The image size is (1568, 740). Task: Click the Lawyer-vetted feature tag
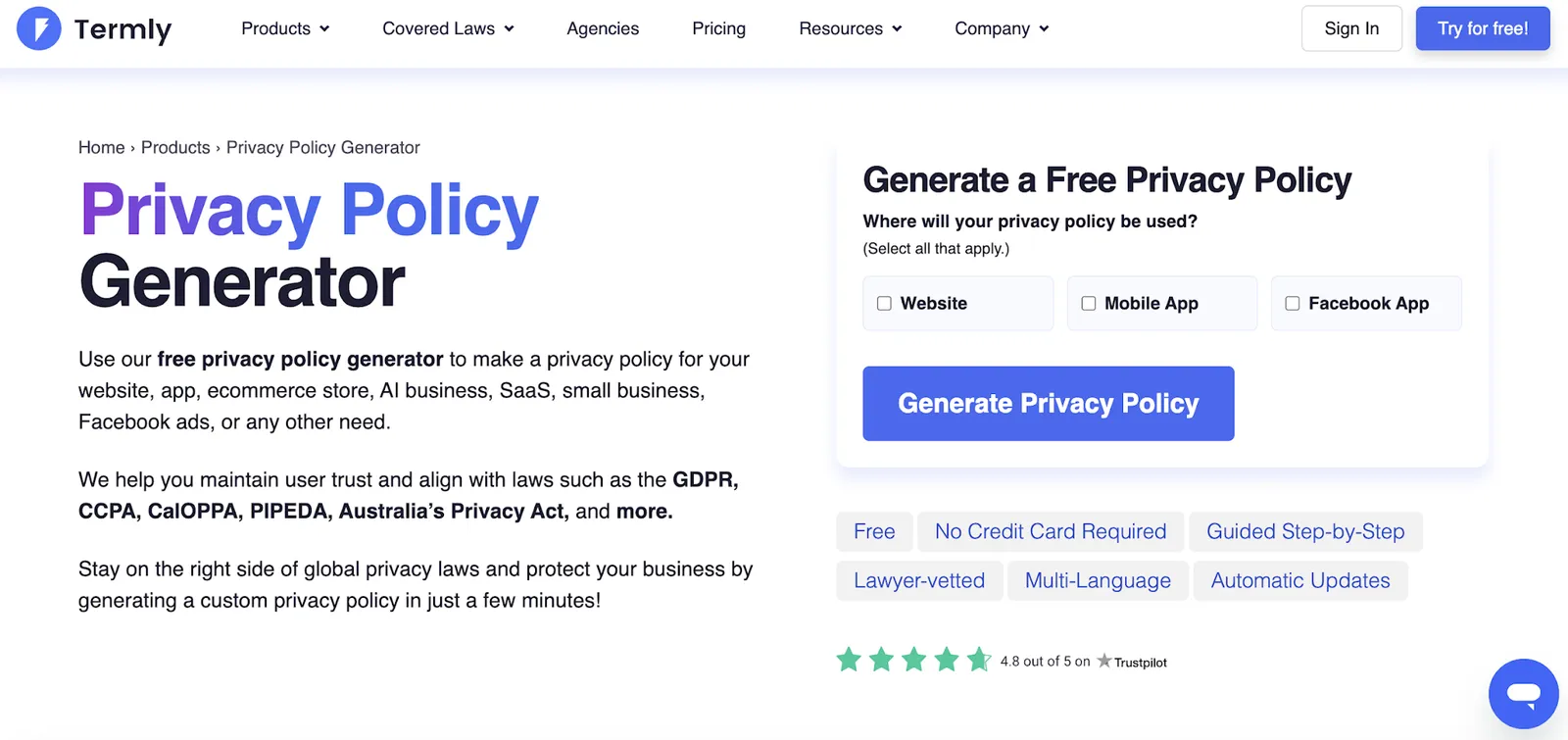[x=919, y=580]
